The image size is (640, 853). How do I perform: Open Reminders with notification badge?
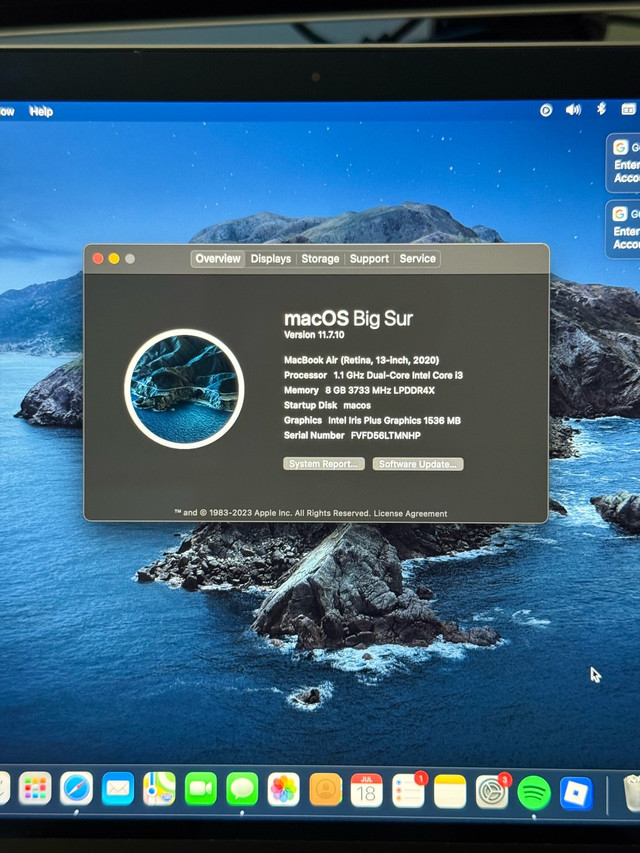coord(408,790)
